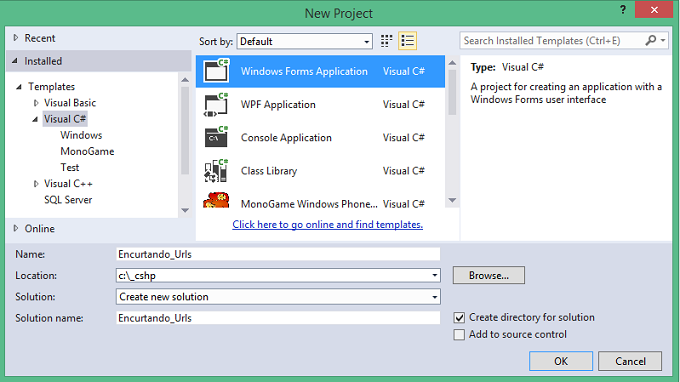
Task: Select the WPF Application row text
Action: [x=278, y=104]
